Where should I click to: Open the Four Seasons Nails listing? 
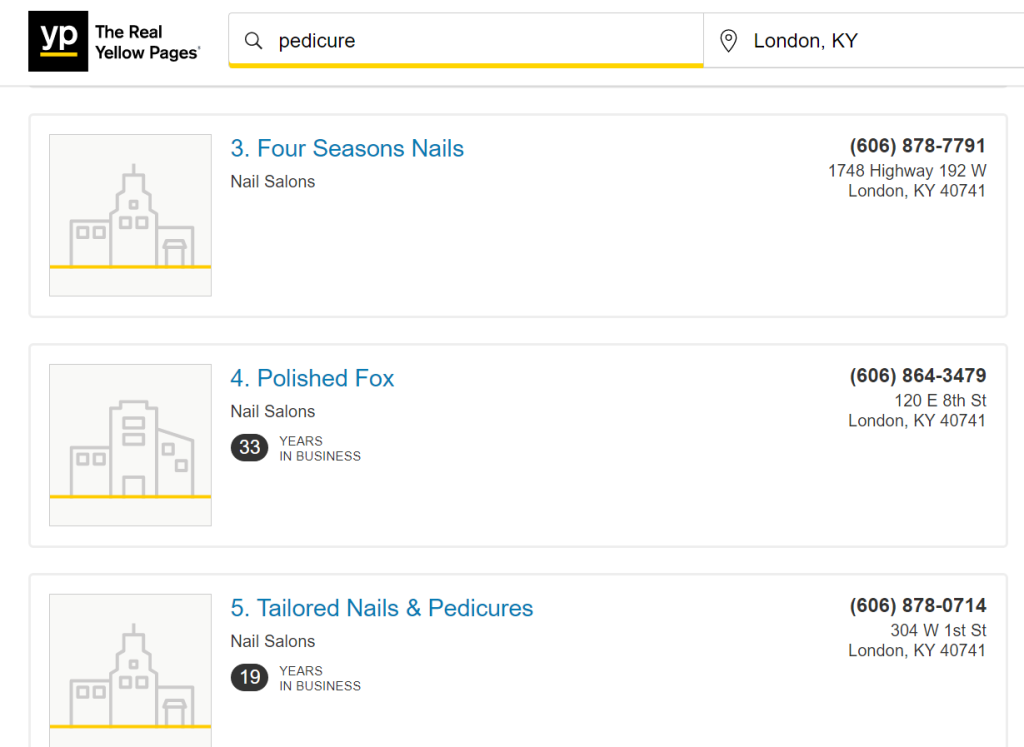point(347,149)
